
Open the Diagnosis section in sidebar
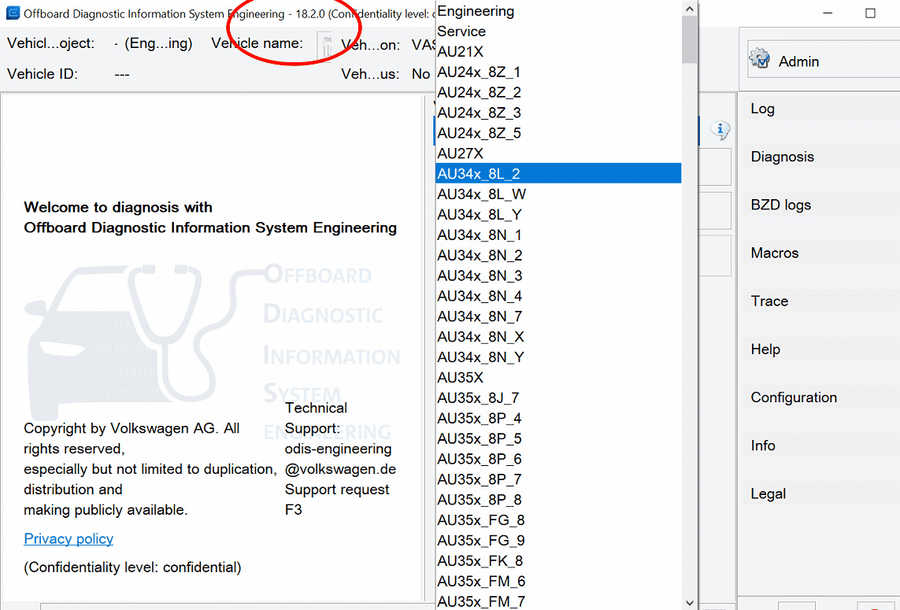[782, 157]
